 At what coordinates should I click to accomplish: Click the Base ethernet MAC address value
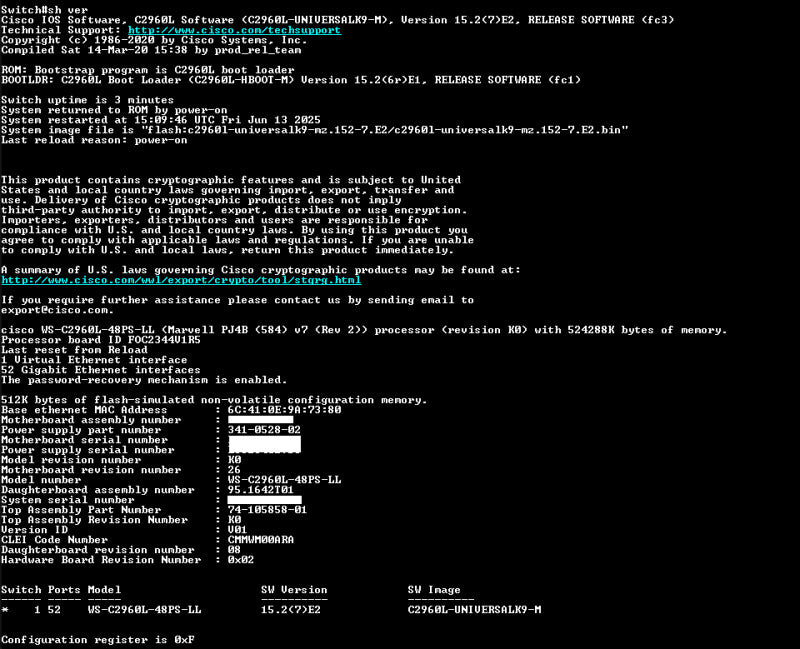point(284,410)
